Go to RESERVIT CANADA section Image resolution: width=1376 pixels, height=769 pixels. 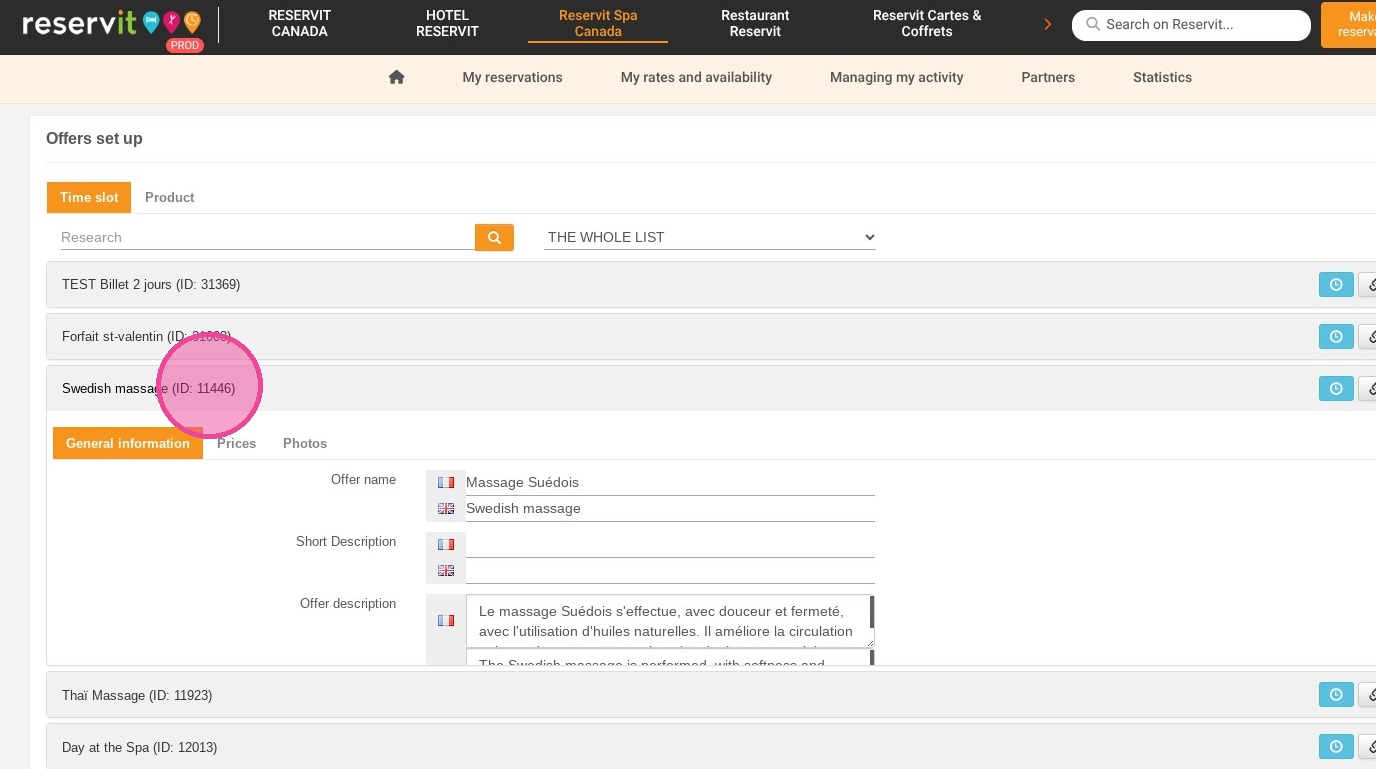click(x=299, y=23)
